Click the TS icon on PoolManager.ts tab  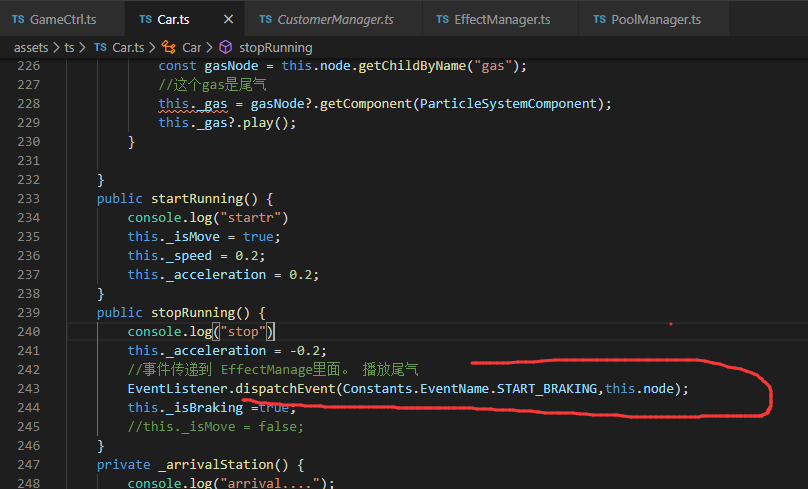tap(599, 19)
